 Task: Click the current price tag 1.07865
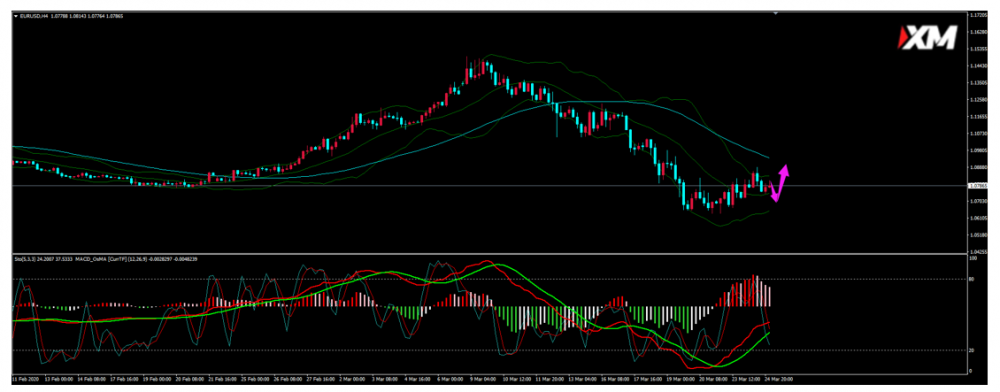[978, 185]
